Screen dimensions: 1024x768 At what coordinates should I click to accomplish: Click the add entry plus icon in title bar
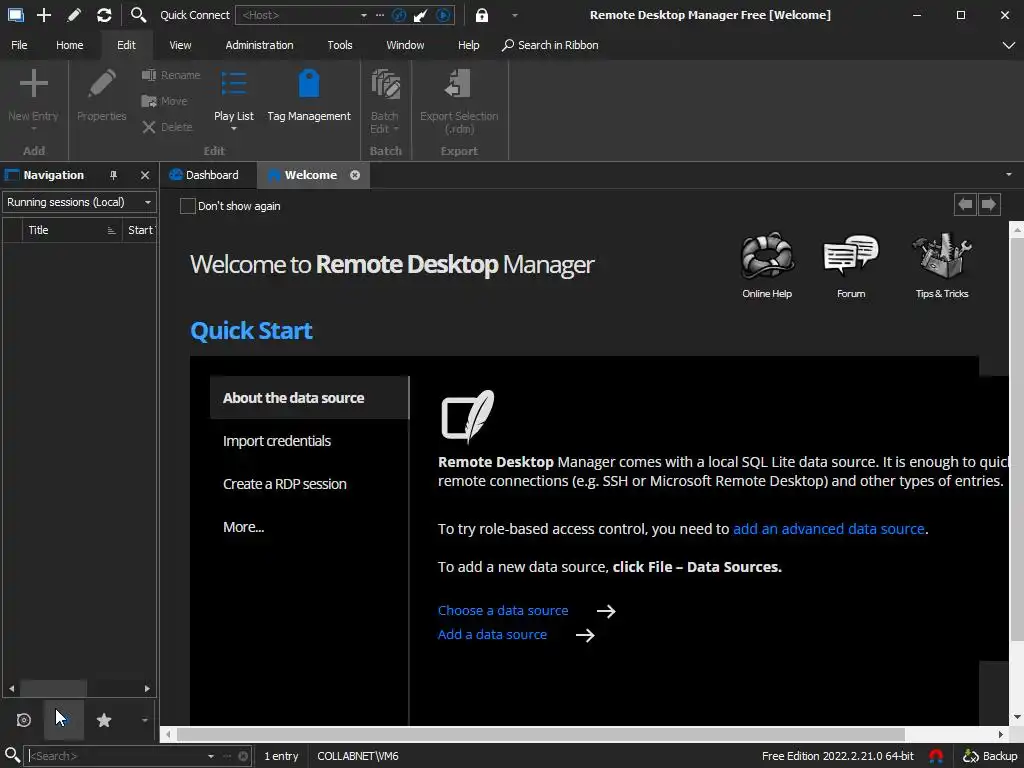tap(44, 14)
